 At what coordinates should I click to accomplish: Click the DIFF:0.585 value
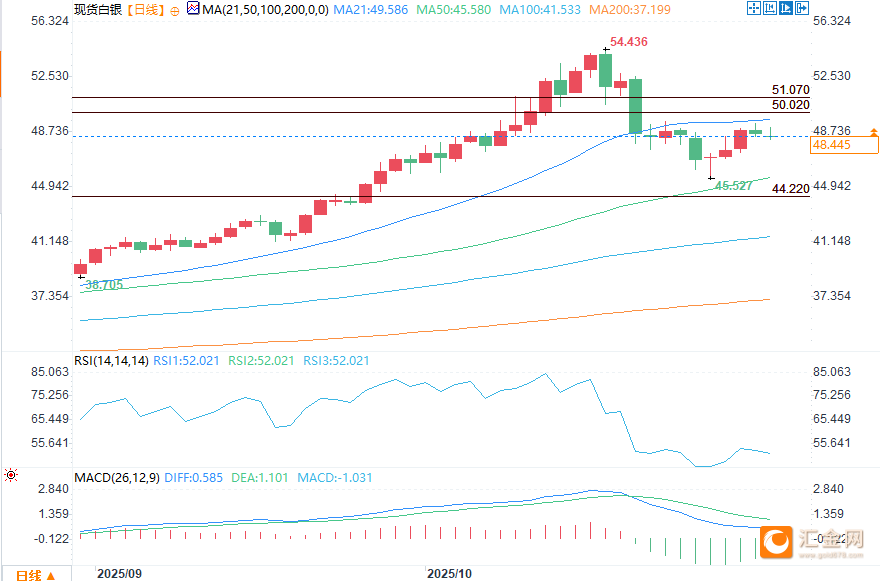[x=194, y=478]
